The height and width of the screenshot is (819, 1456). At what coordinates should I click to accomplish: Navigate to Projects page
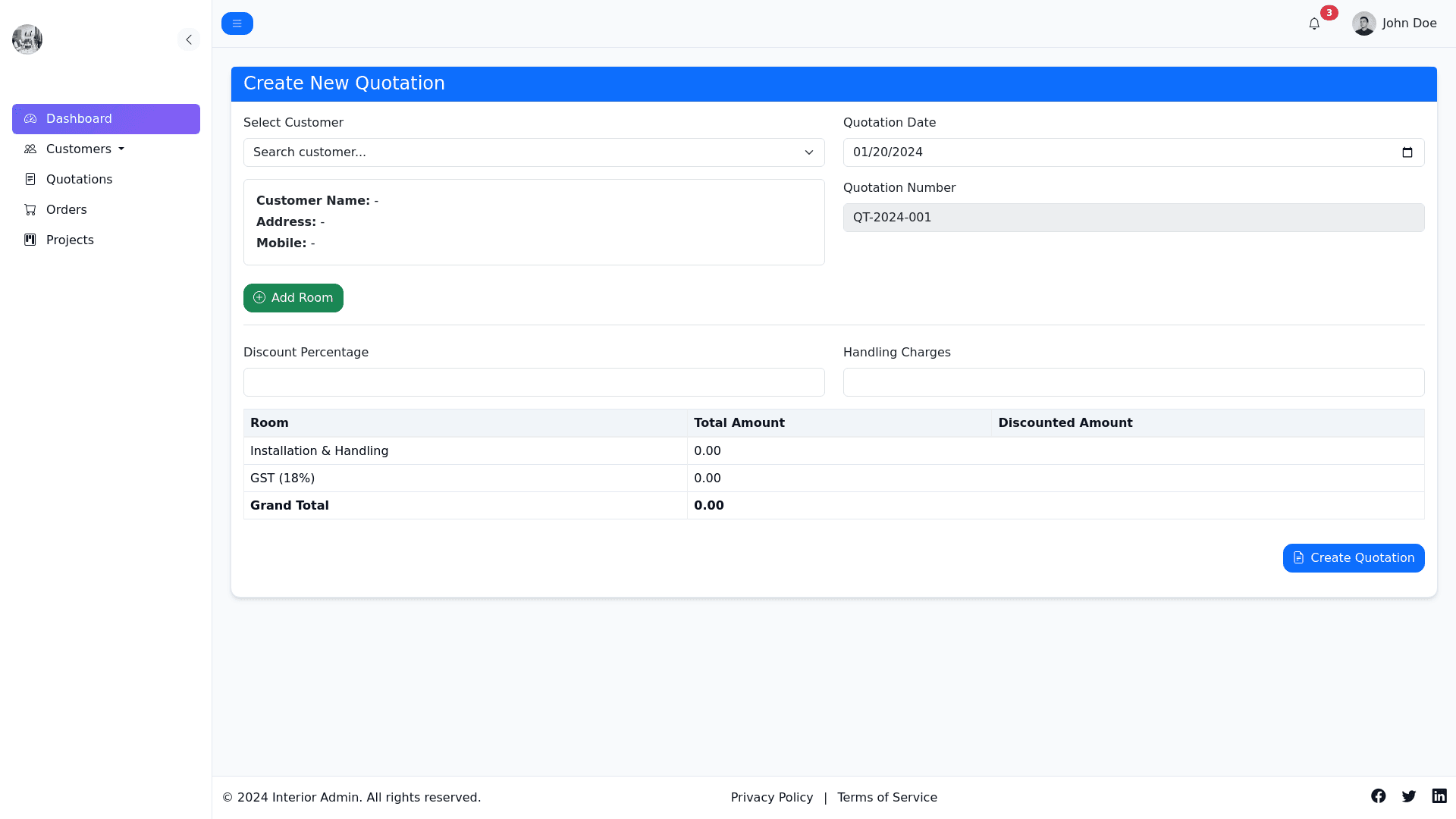tap(70, 240)
